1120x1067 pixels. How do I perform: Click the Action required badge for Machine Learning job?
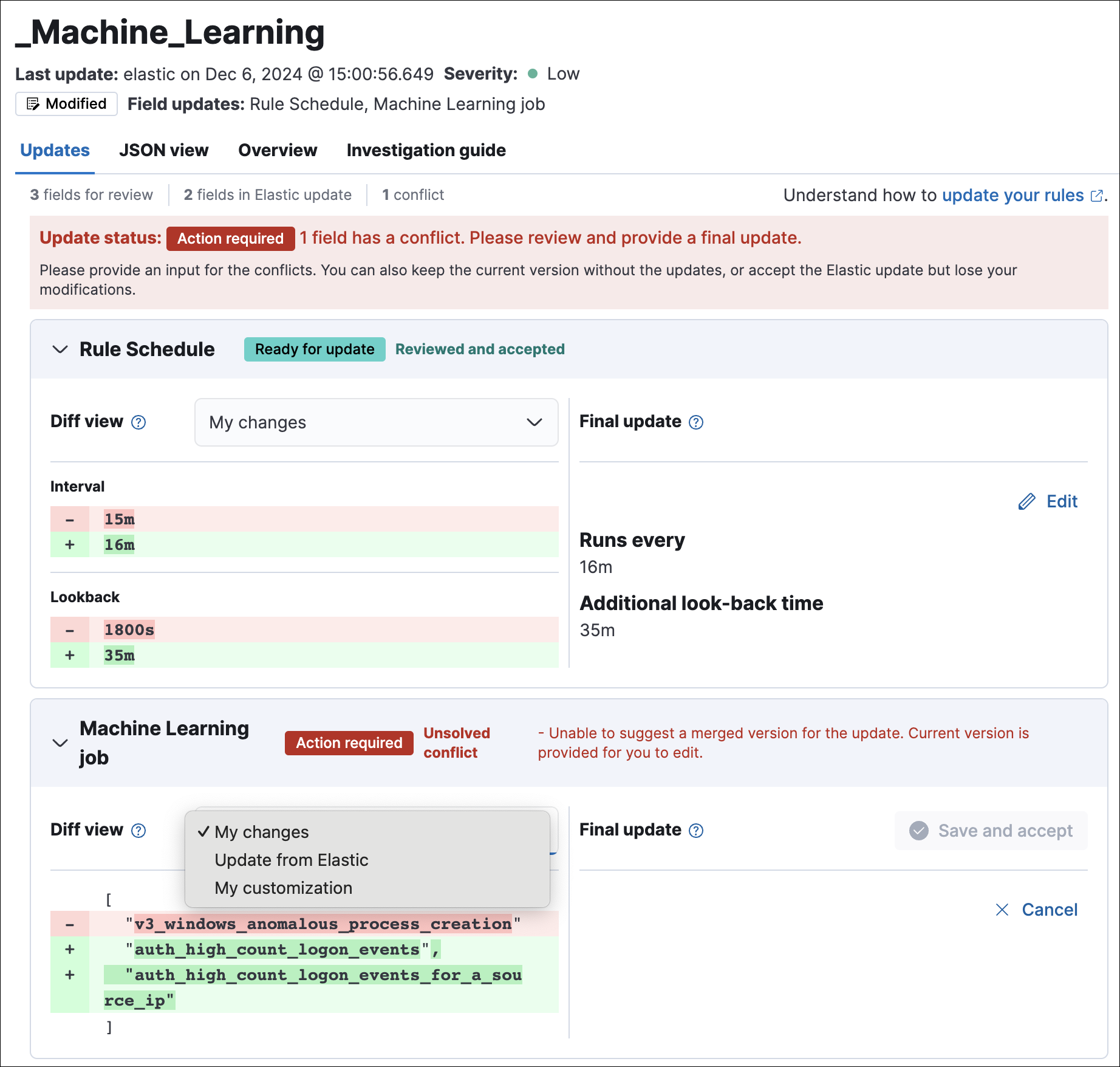(x=349, y=743)
